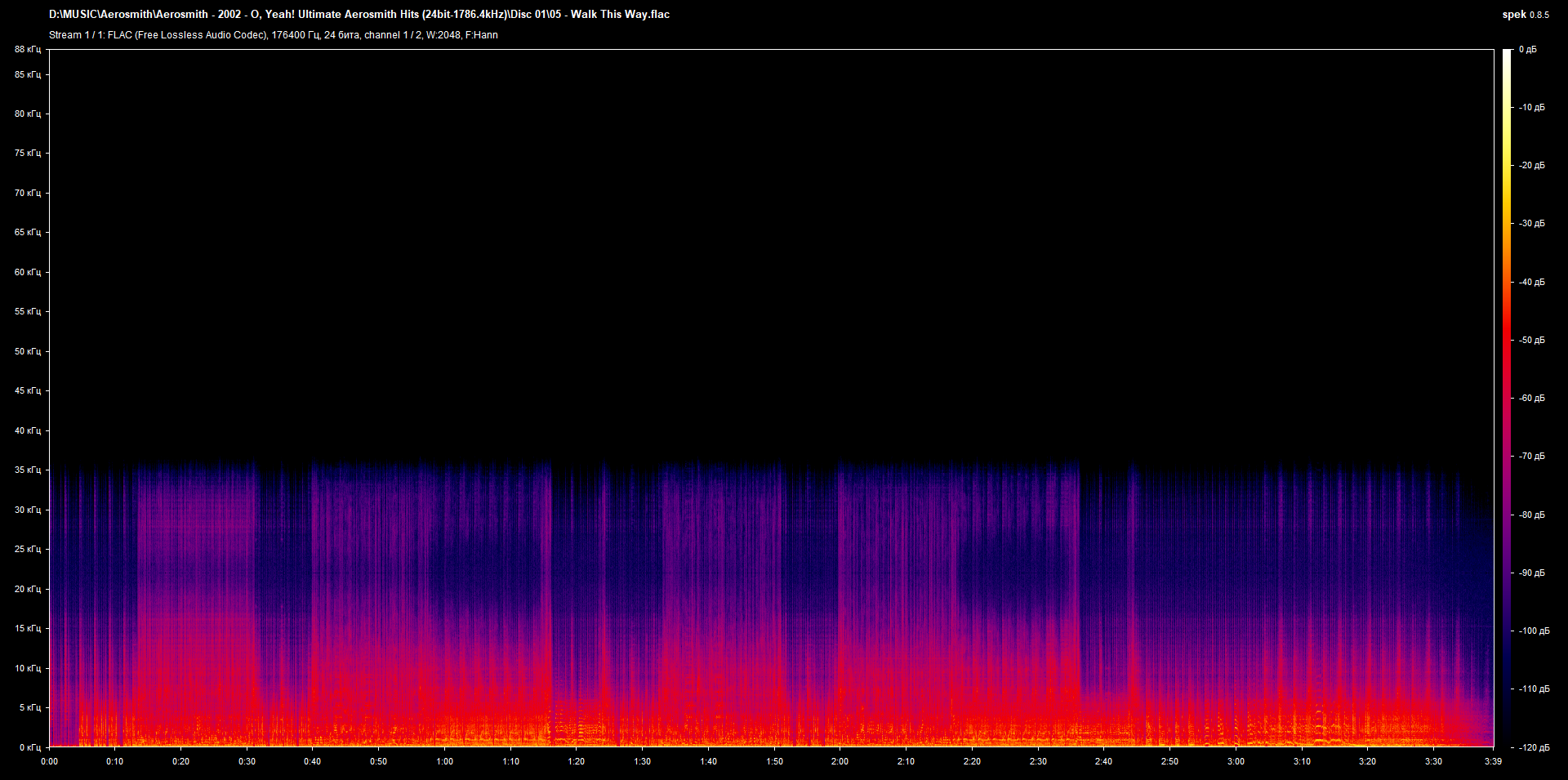
Task: Click the 35 кГц frequency label
Action: 28,470
